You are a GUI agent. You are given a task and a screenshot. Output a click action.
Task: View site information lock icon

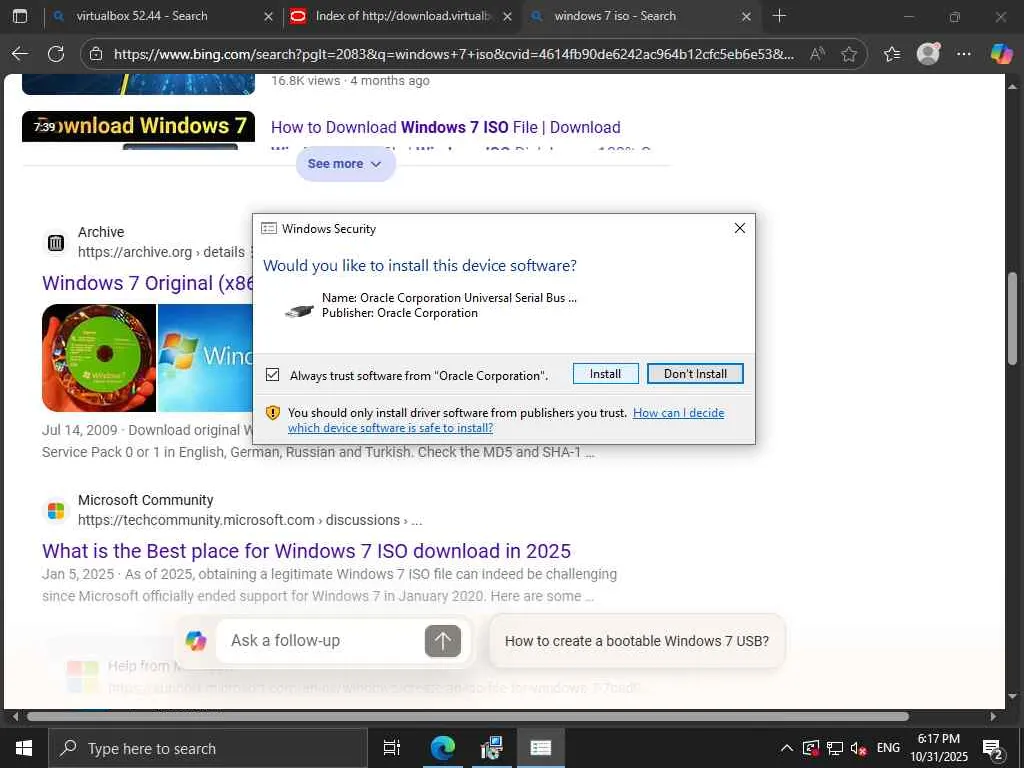pyautogui.click(x=96, y=54)
